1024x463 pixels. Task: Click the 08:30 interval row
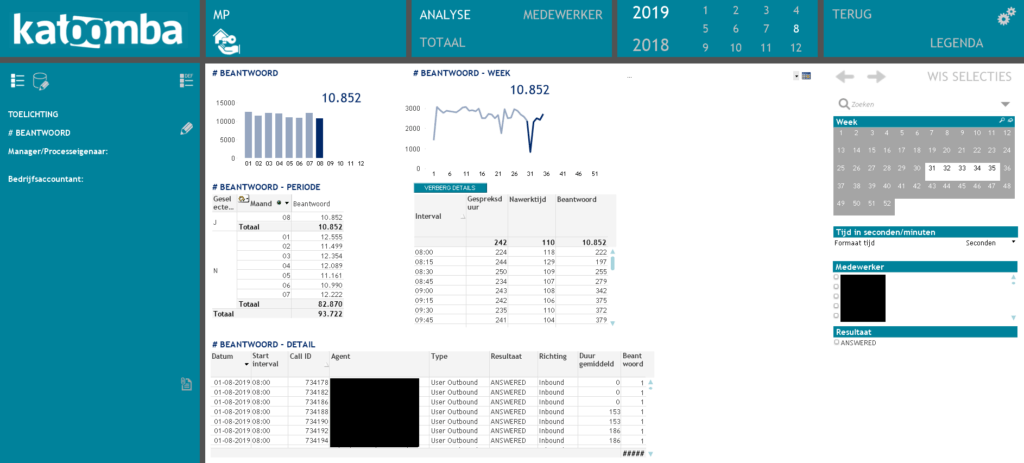pos(511,271)
